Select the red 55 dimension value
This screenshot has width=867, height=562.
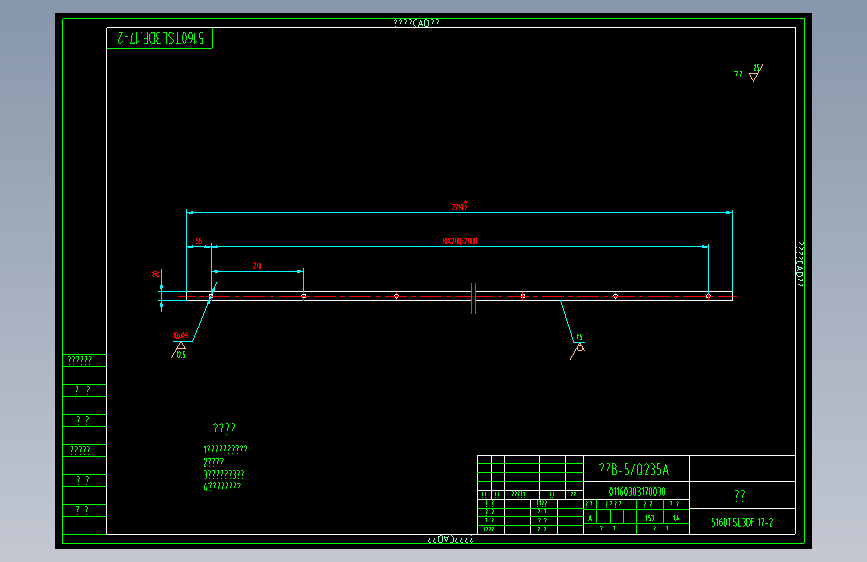[x=199, y=241]
